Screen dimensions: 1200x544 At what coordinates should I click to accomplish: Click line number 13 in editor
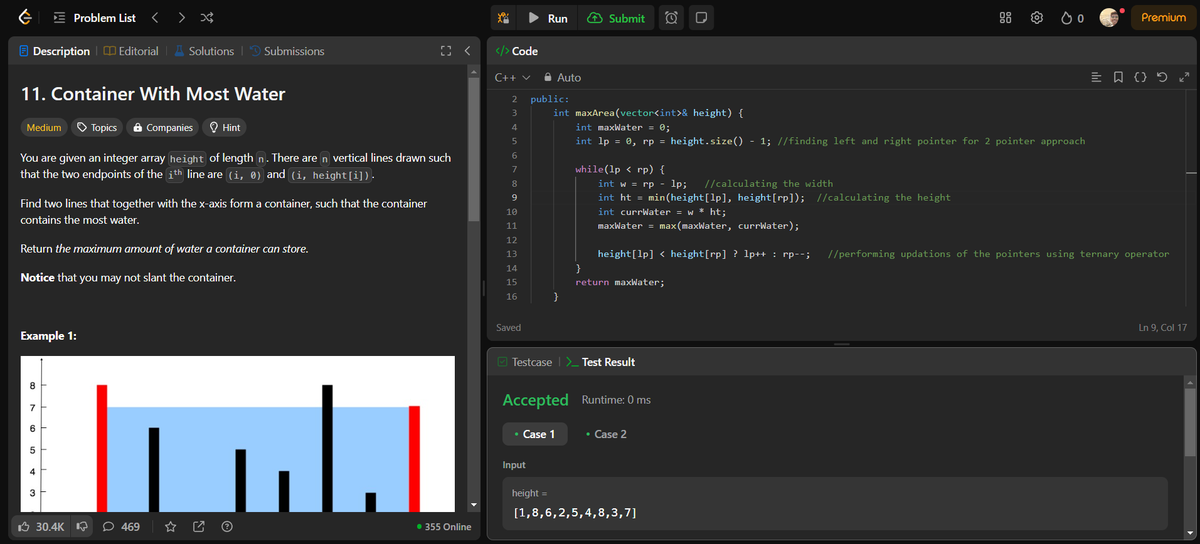[x=512, y=254]
